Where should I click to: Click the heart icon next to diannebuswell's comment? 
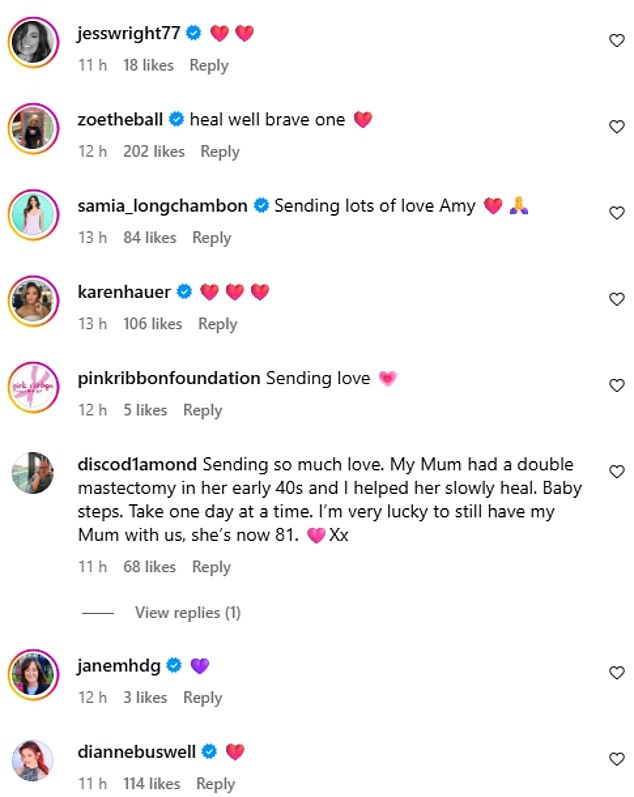click(617, 759)
